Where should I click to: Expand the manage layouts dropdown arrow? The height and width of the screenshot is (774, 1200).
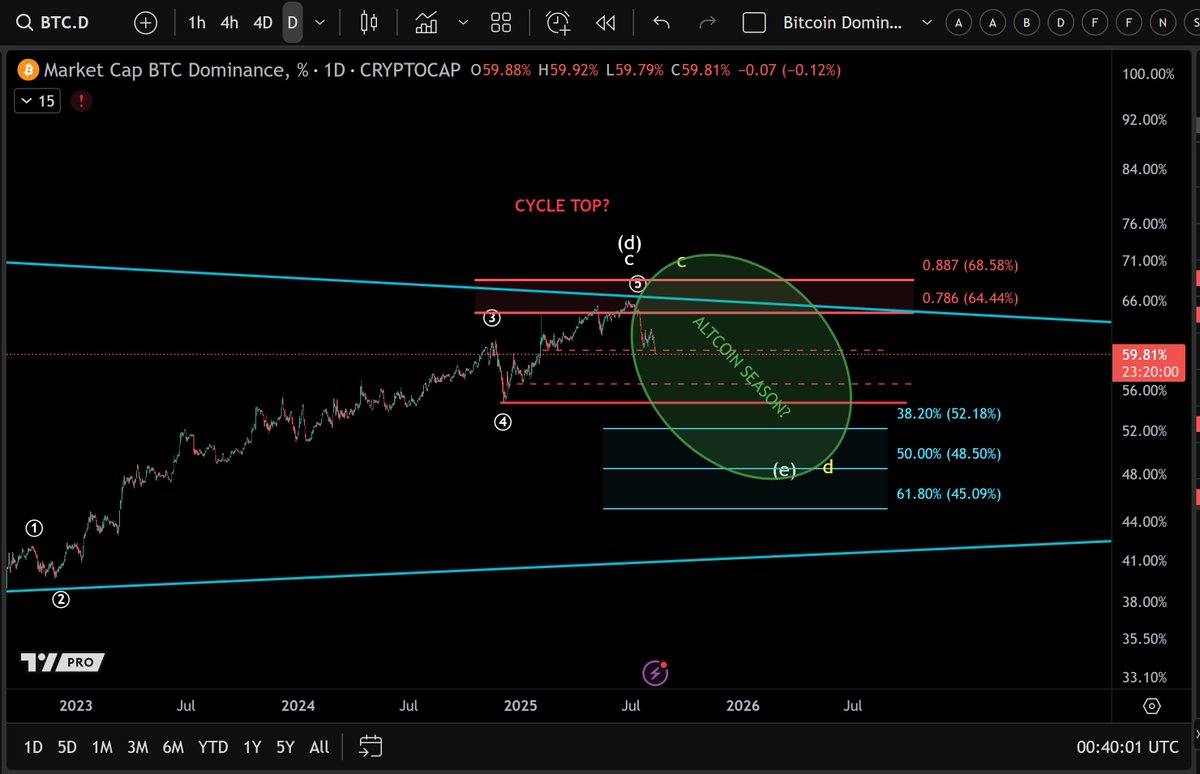coord(926,22)
